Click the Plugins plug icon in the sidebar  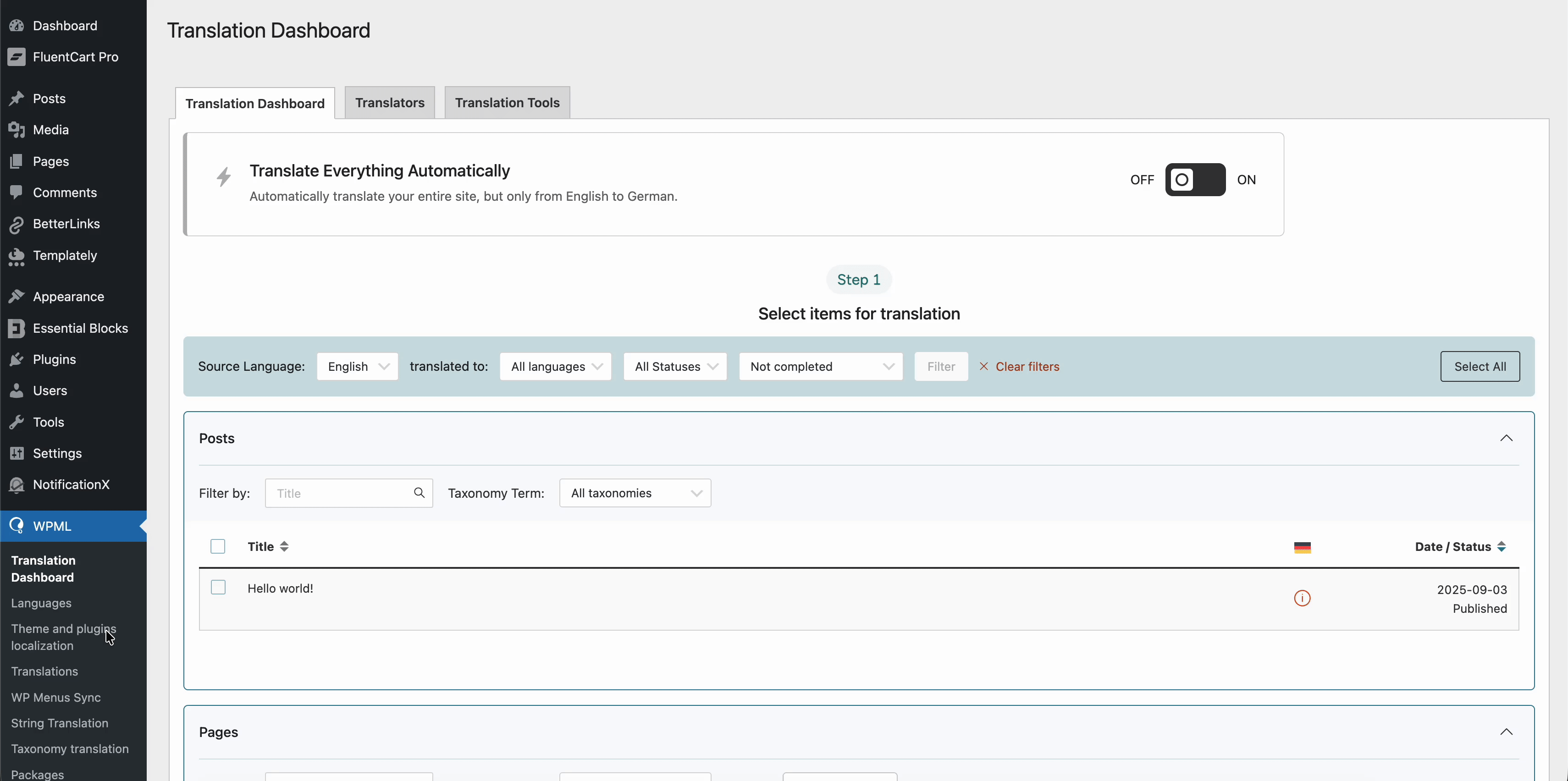pos(17,359)
